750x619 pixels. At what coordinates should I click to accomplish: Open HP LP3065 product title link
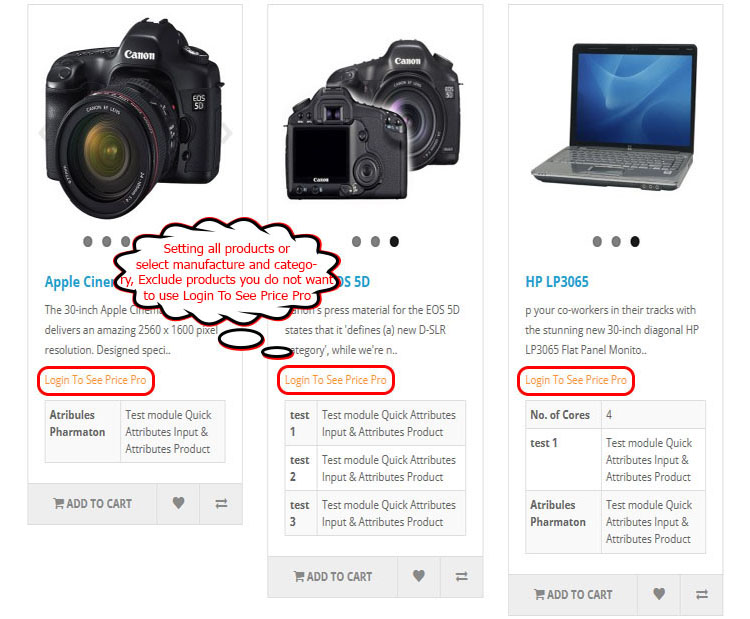557,282
